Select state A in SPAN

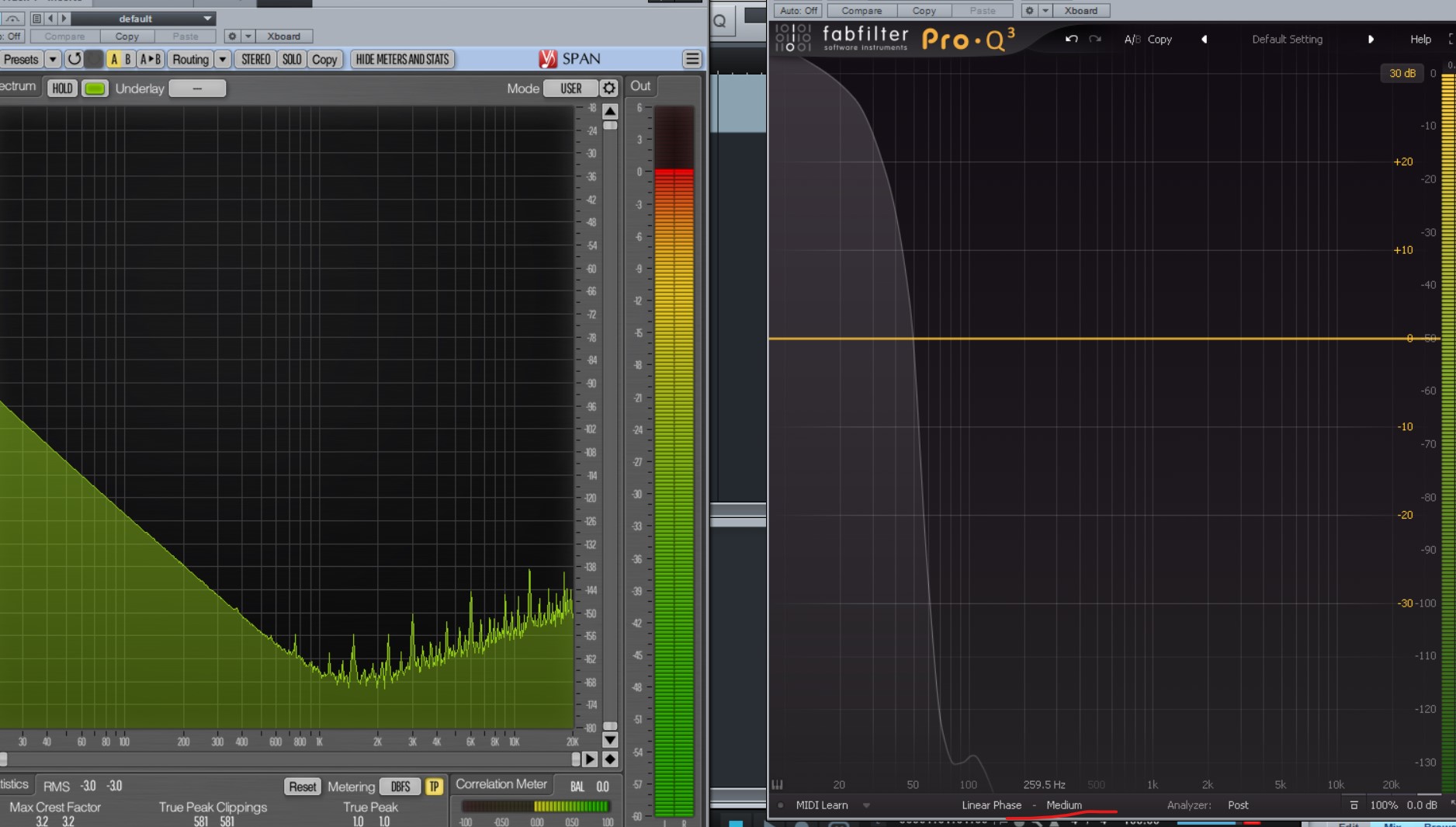[x=114, y=59]
